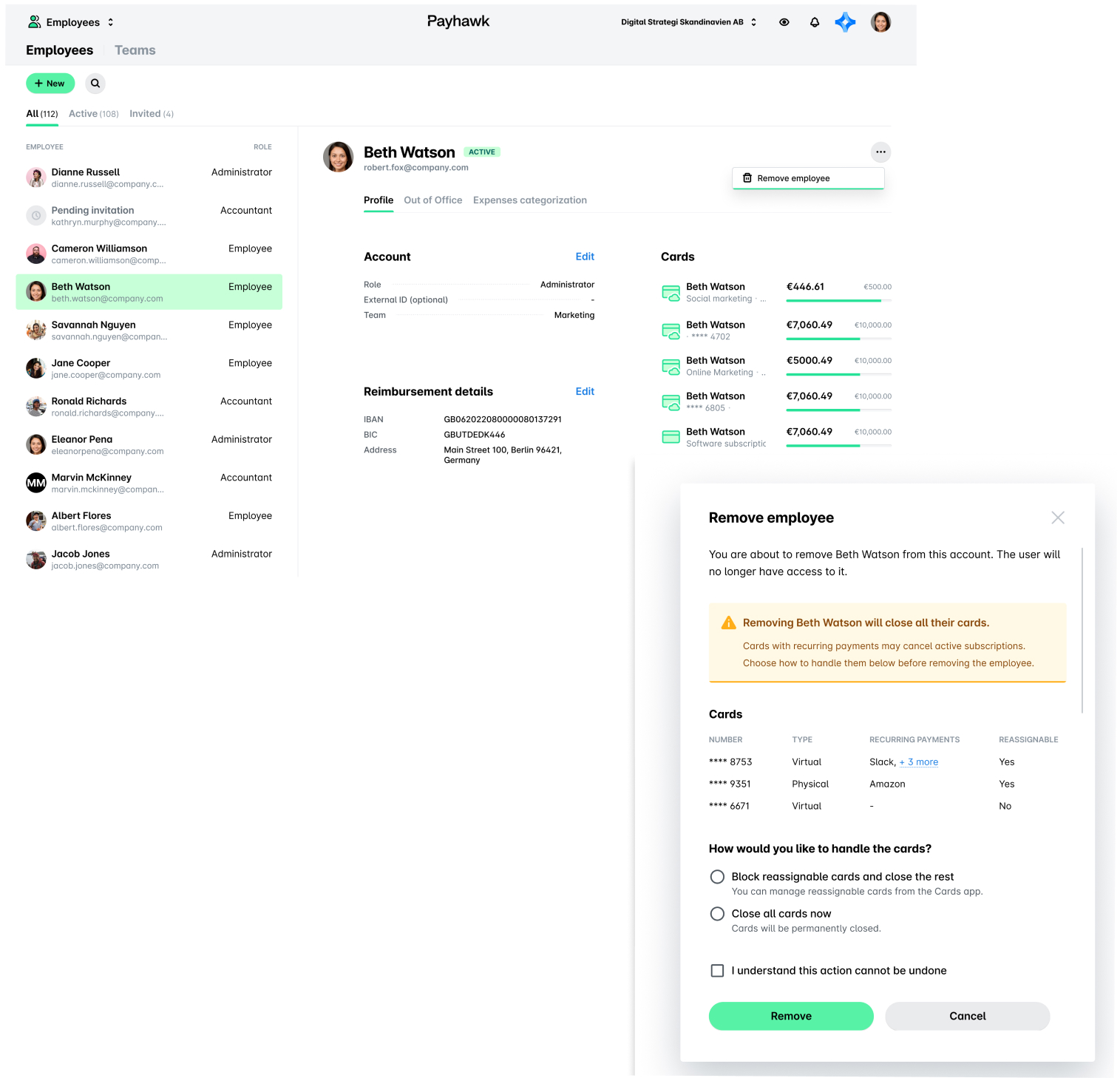This screenshot has width=1120, height=1078.
Task: Select Eleanor Pena row
Action: coord(149,445)
